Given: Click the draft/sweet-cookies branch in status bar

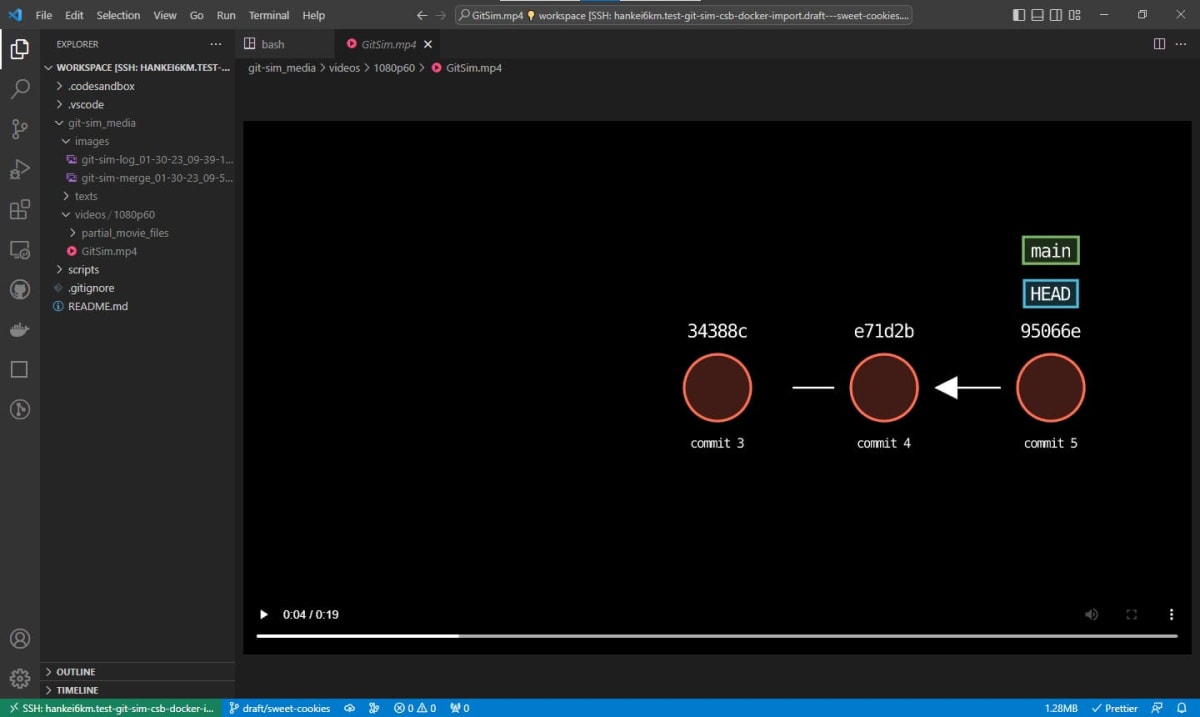Looking at the screenshot, I should point(283,707).
